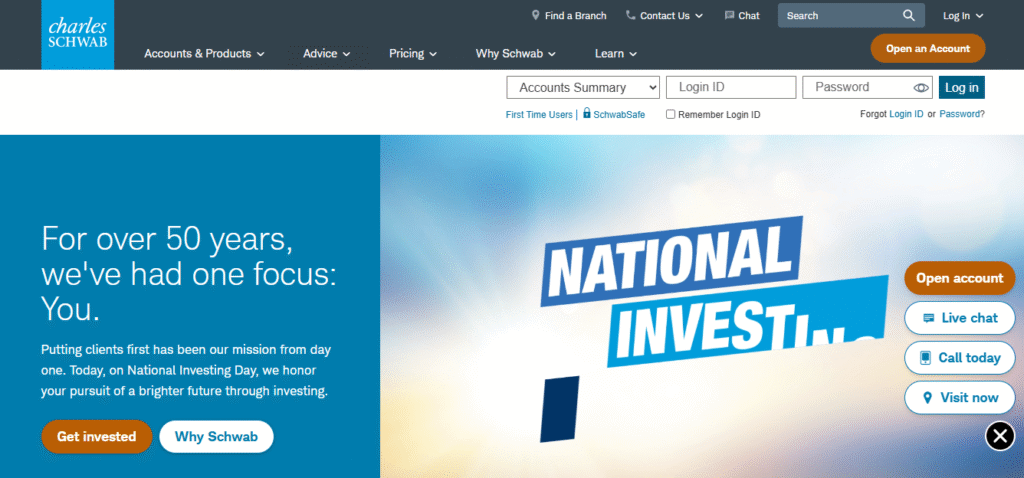Expand the Advice menu

pos(327,54)
